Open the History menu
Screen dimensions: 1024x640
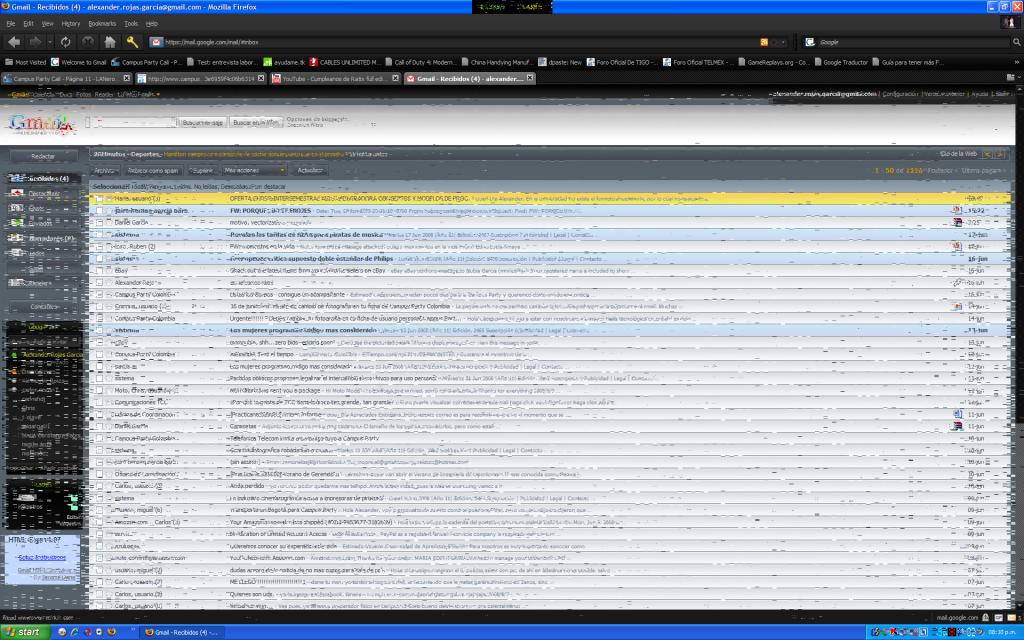click(71, 24)
